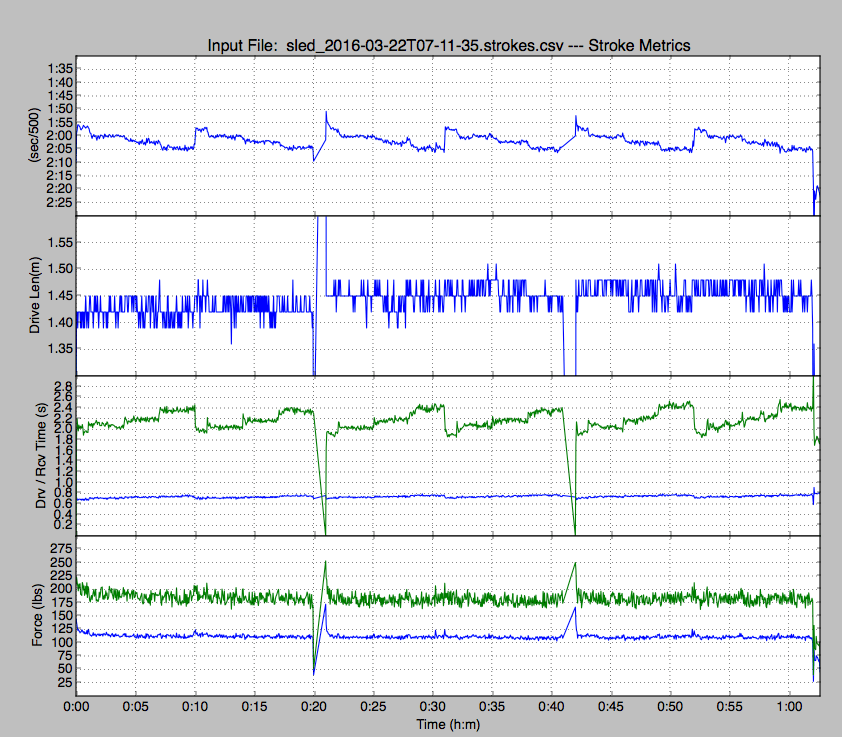Select the 0:30 tick on the time axis
The height and width of the screenshot is (737, 842).
(432, 706)
